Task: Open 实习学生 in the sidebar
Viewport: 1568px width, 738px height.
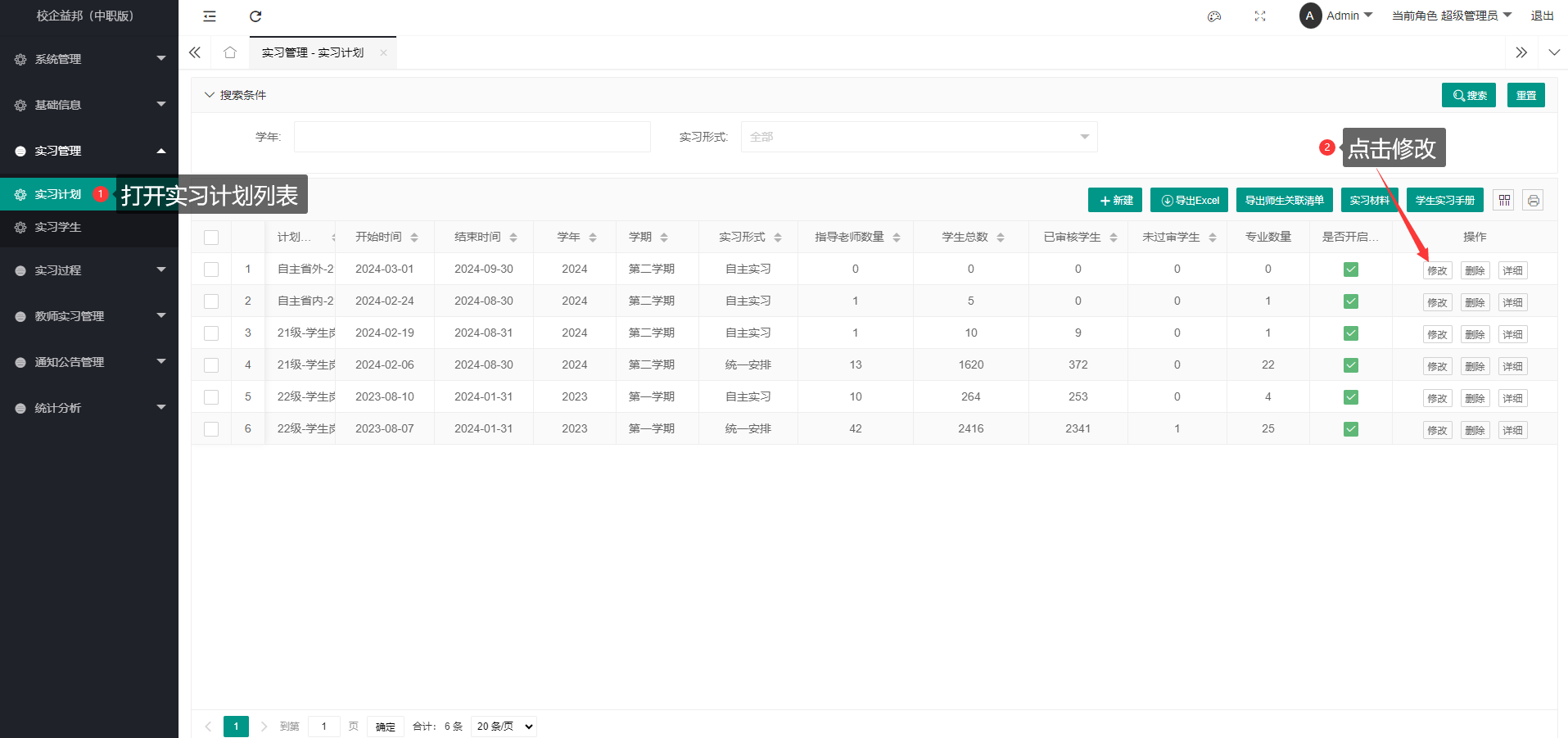Action: point(57,228)
